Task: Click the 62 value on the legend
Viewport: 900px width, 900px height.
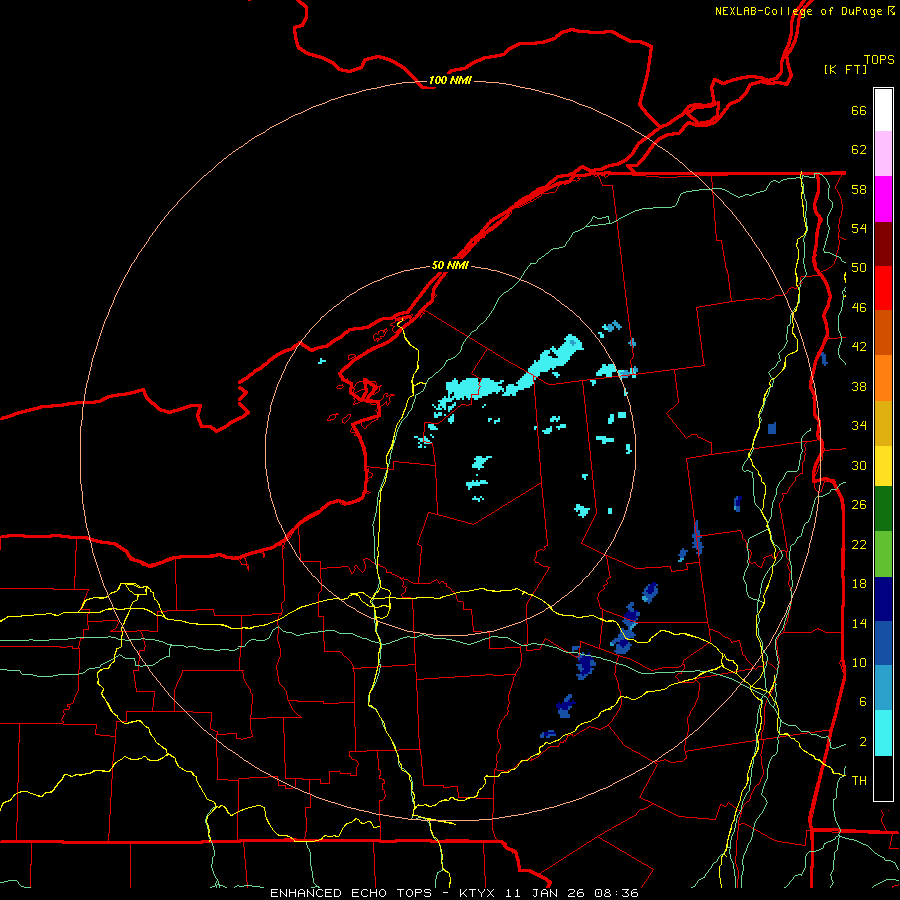Action: pos(859,149)
